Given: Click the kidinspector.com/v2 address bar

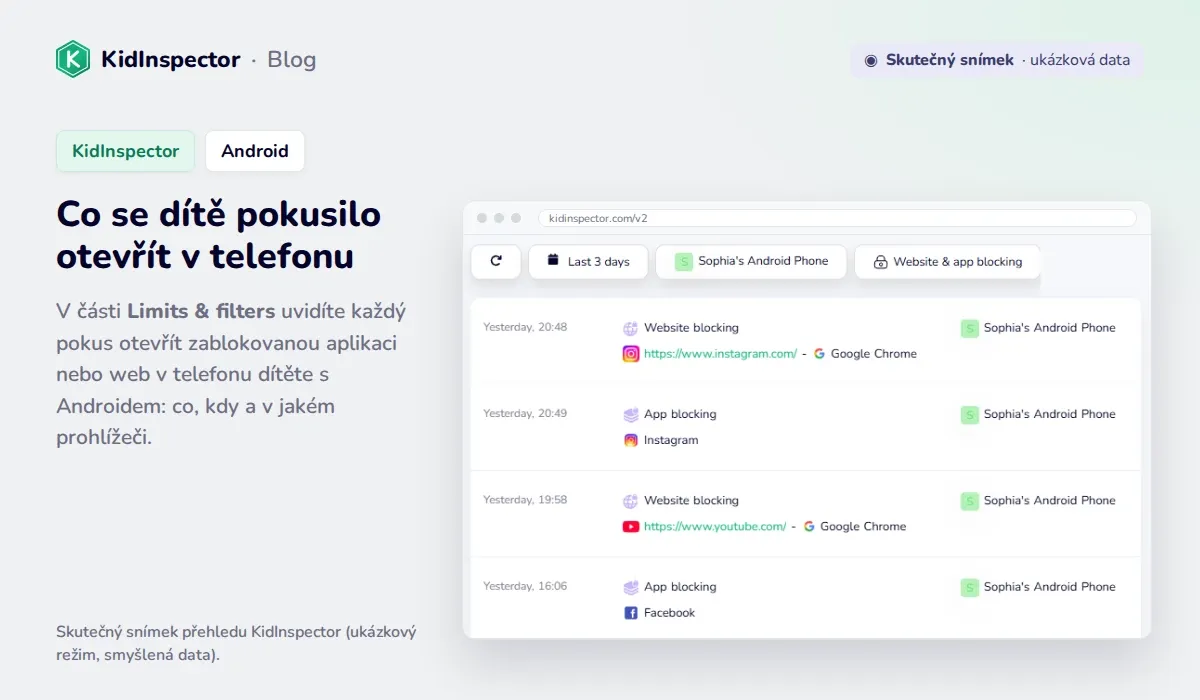Looking at the screenshot, I should [837, 218].
